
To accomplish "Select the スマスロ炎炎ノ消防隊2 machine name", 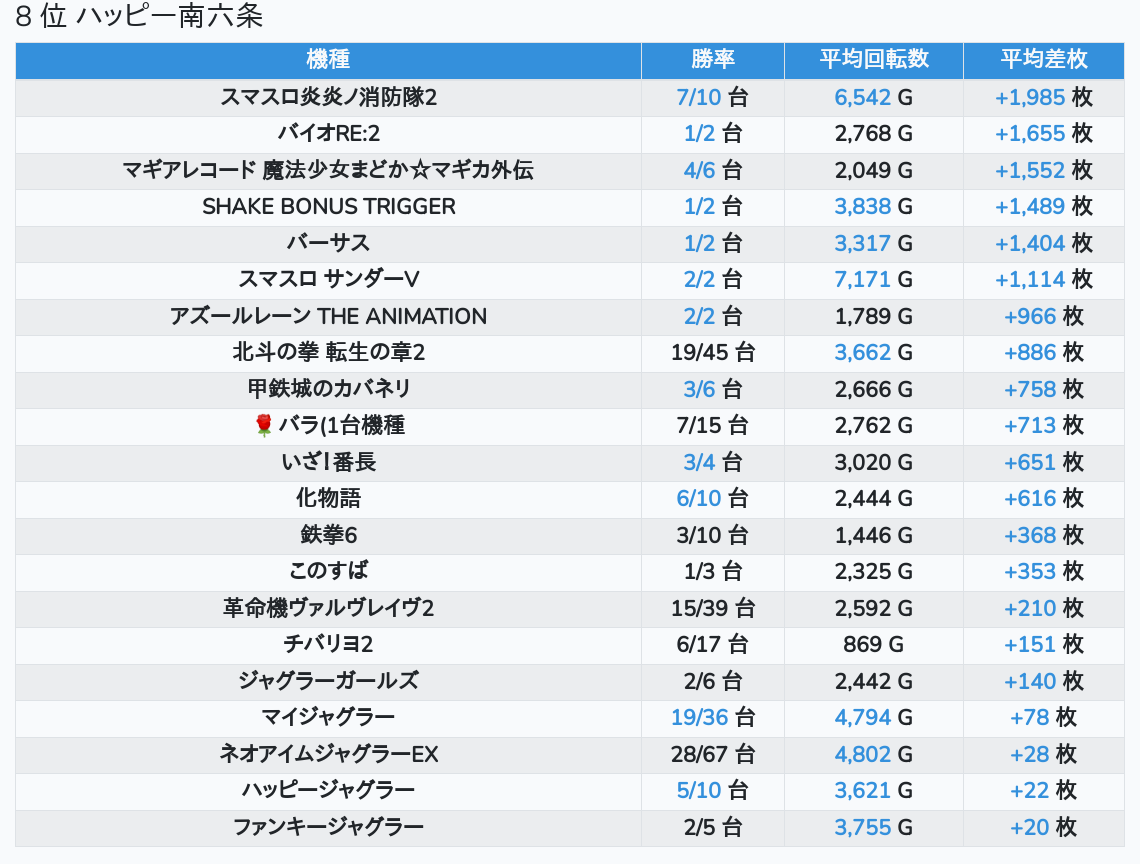I will click(x=328, y=97).
